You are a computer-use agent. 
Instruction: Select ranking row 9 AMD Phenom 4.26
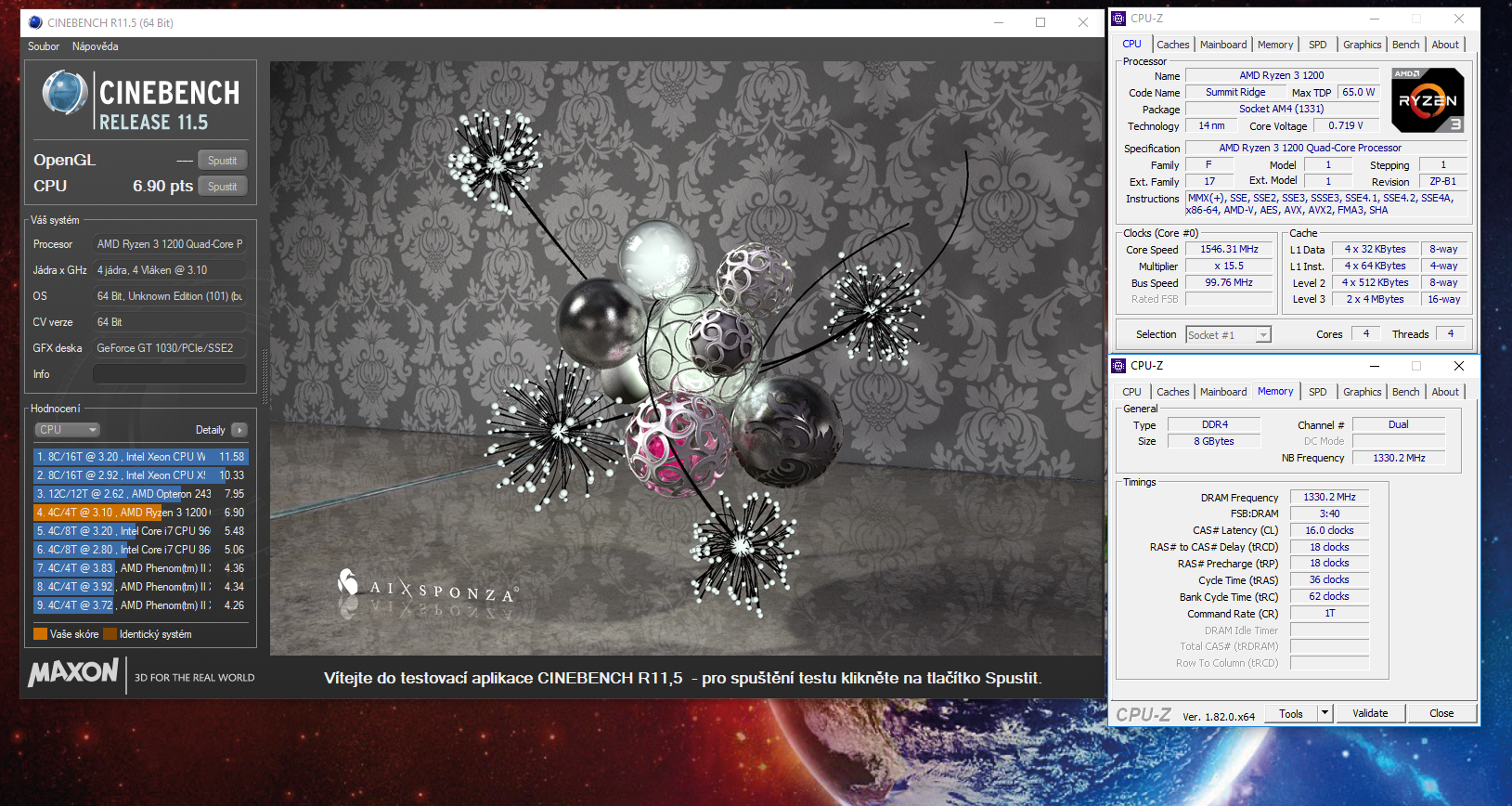pyautogui.click(x=141, y=605)
